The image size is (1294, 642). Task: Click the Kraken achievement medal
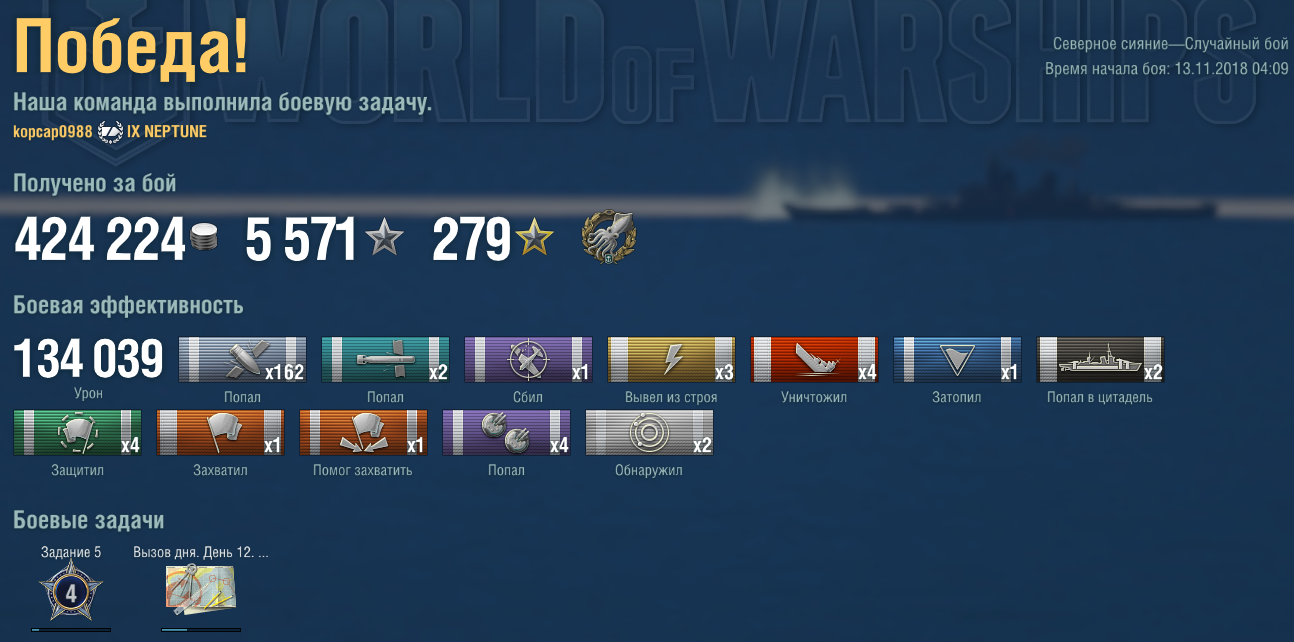tap(608, 238)
